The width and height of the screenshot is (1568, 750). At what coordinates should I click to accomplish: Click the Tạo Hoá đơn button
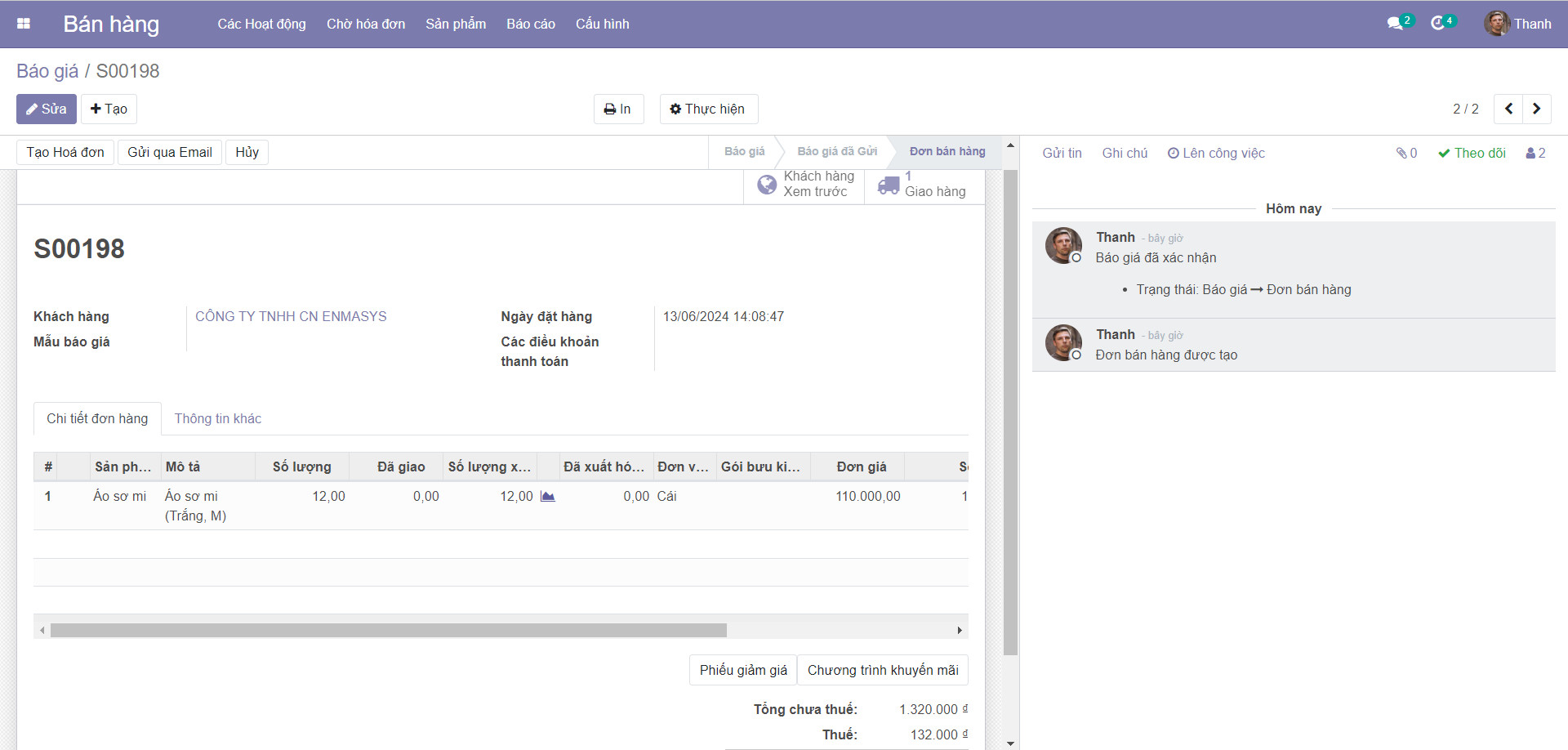(x=65, y=152)
